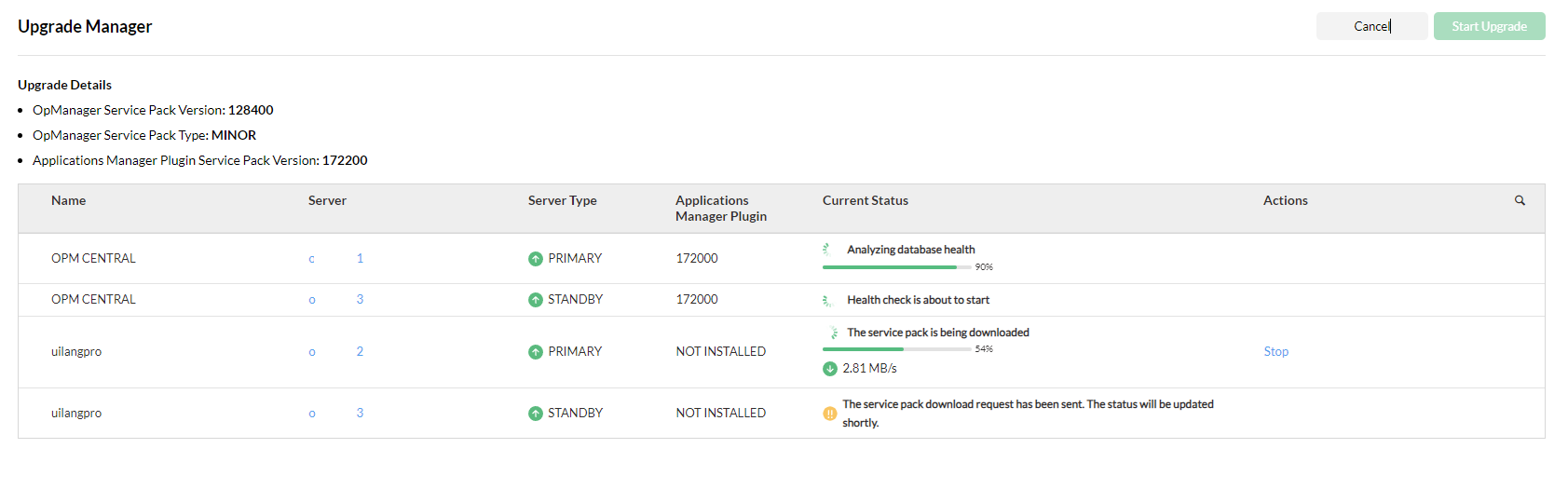The image size is (1568, 489).
Task: Click the spinner beside Health check message
Action: [x=827, y=300]
